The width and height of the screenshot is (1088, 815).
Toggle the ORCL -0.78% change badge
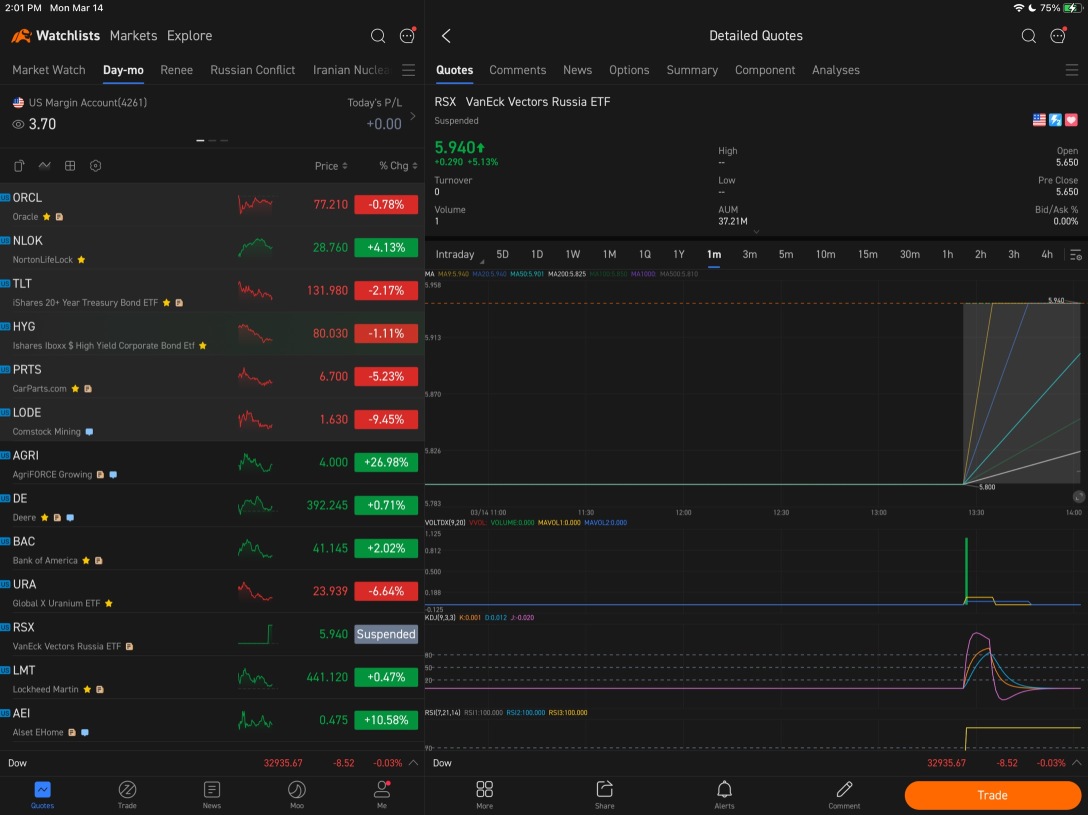386,205
